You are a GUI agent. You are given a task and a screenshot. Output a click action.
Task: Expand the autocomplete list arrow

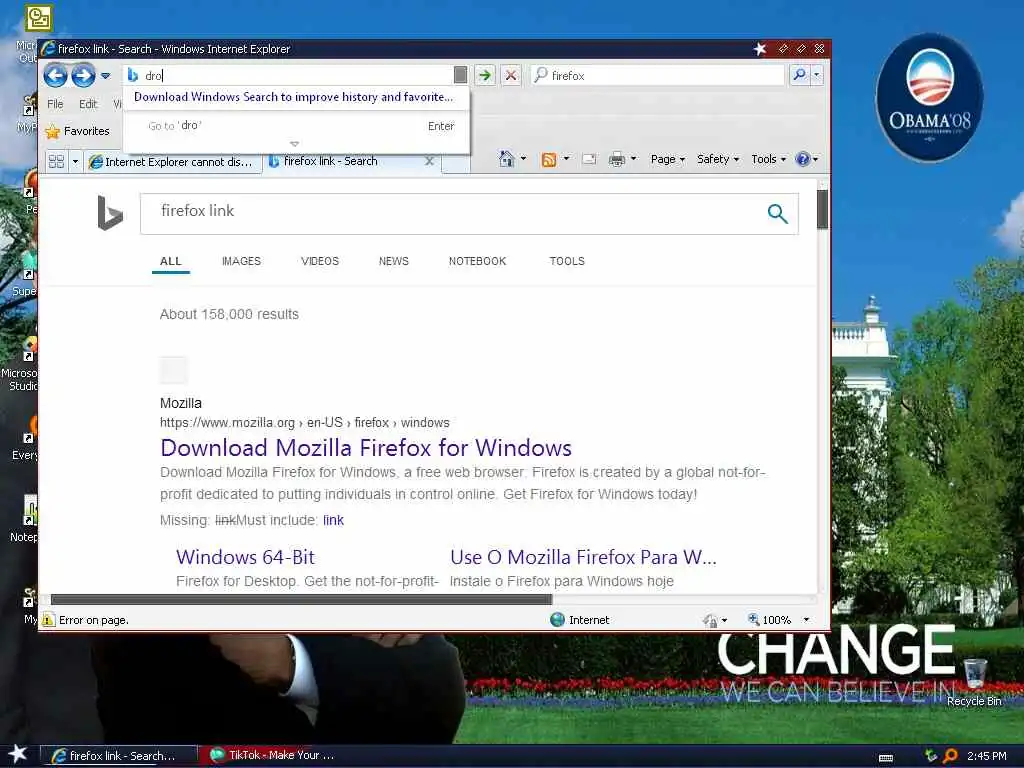(295, 144)
